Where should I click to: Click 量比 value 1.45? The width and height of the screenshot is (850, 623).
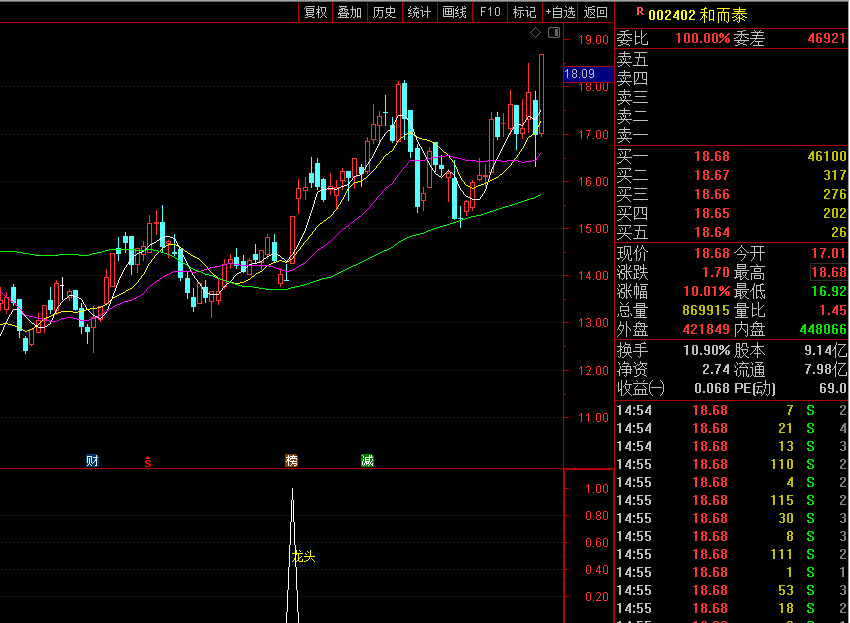point(833,311)
